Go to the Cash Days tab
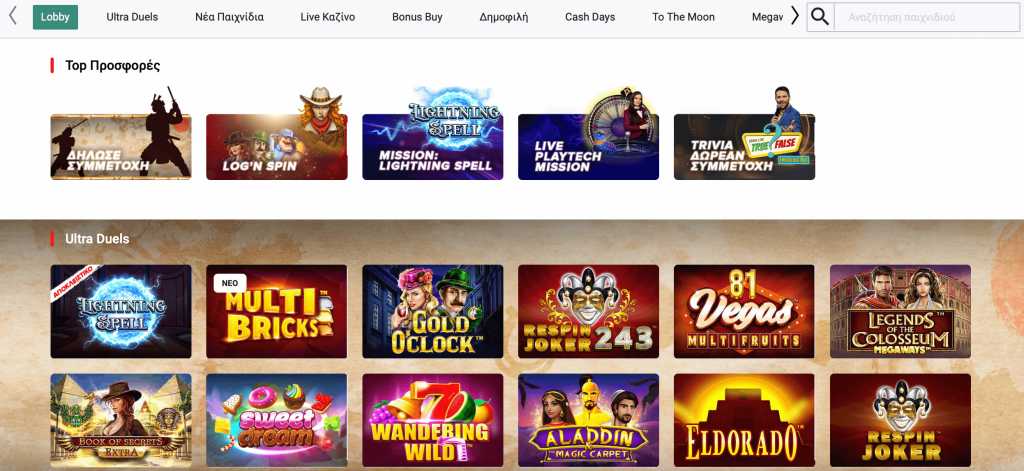Image resolution: width=1024 pixels, height=471 pixels. (x=590, y=17)
